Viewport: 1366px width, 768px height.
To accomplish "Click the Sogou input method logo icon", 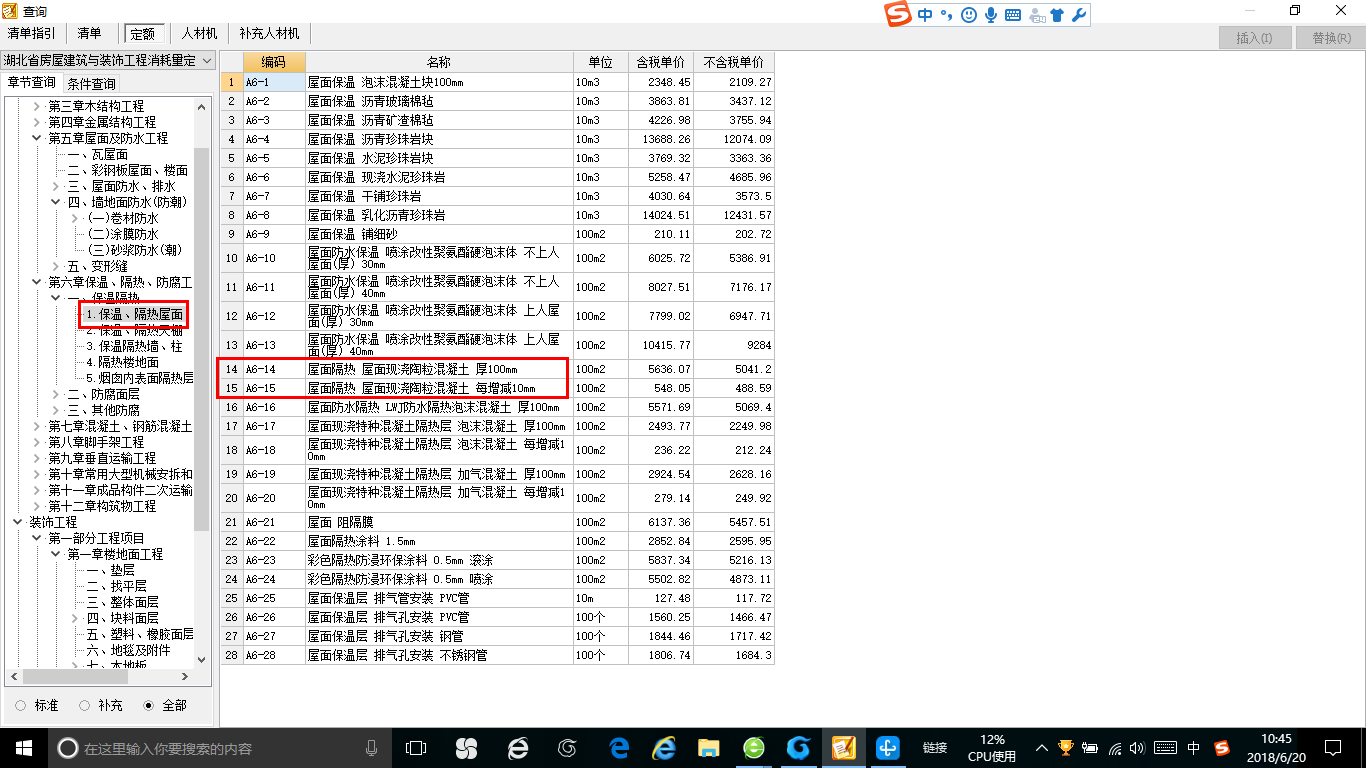I will click(899, 15).
